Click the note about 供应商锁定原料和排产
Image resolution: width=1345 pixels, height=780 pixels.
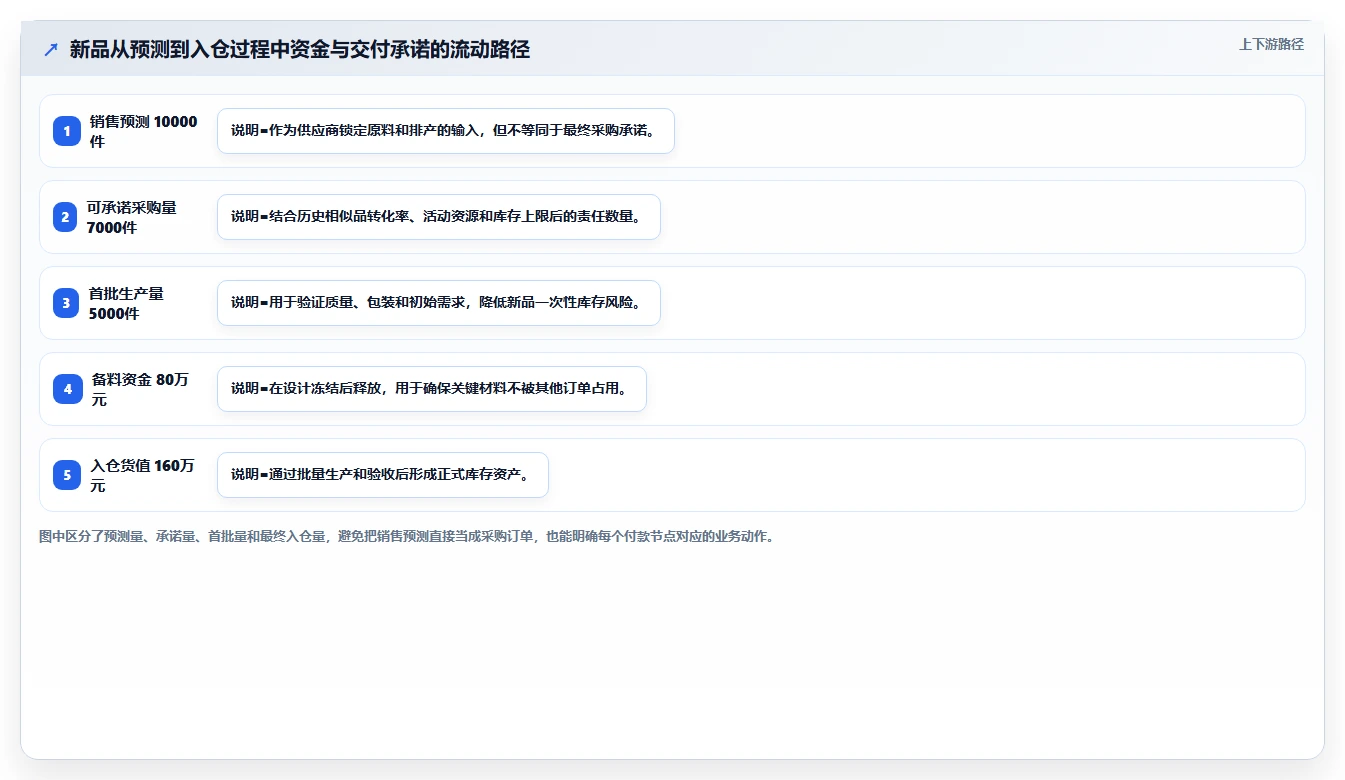[x=446, y=131]
